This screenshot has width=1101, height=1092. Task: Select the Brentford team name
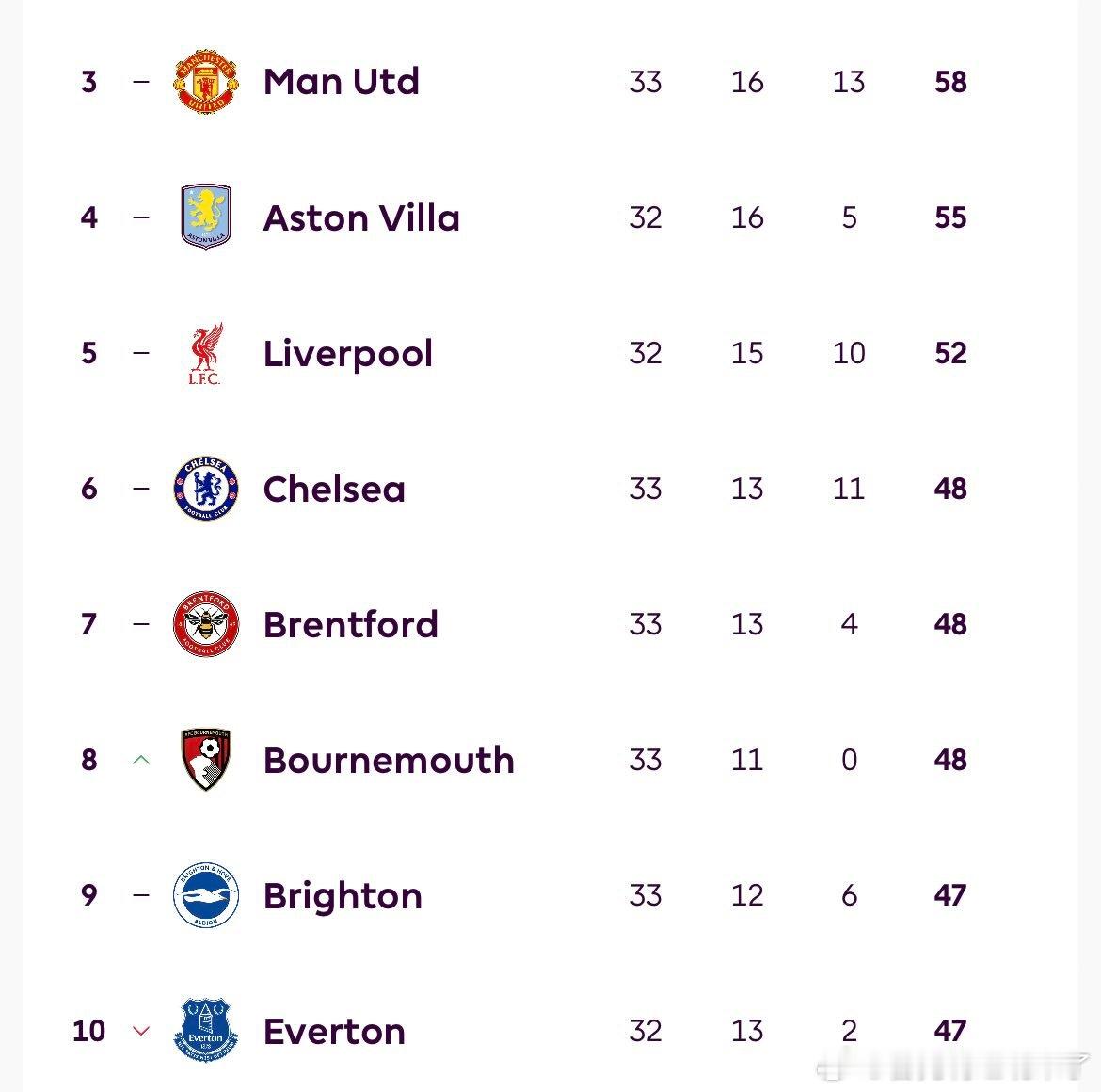[x=350, y=624]
